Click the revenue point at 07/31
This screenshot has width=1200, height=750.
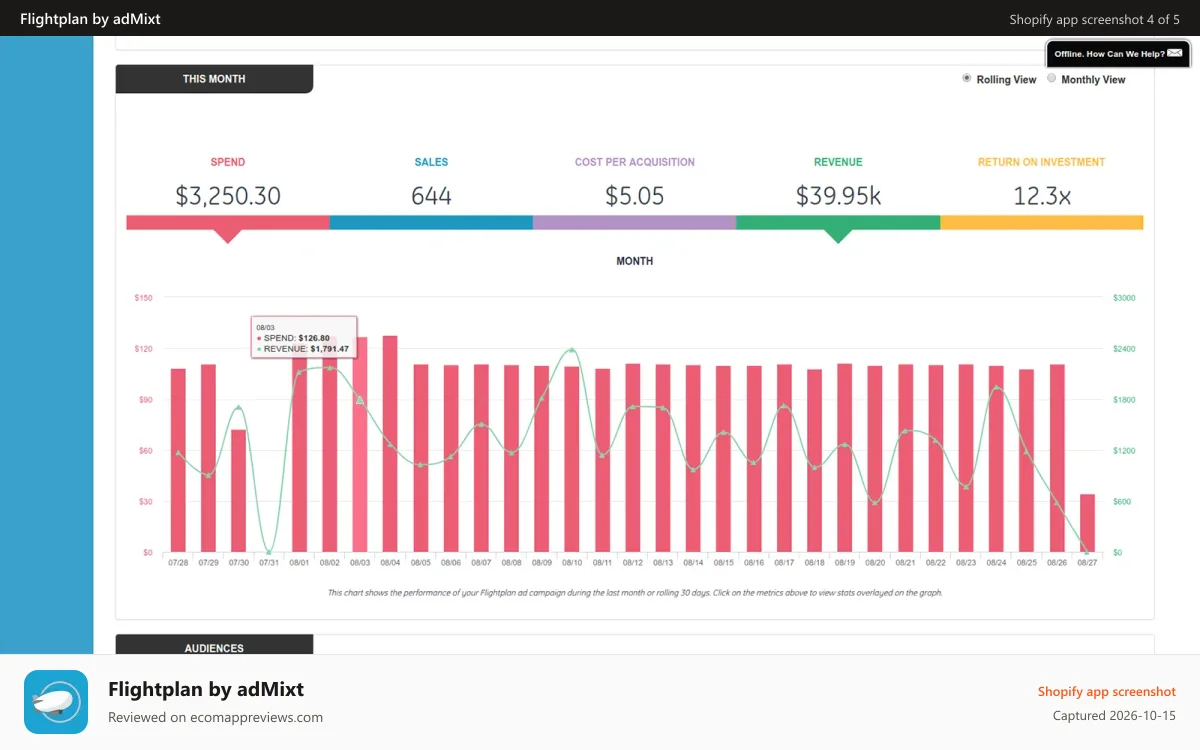click(x=269, y=552)
